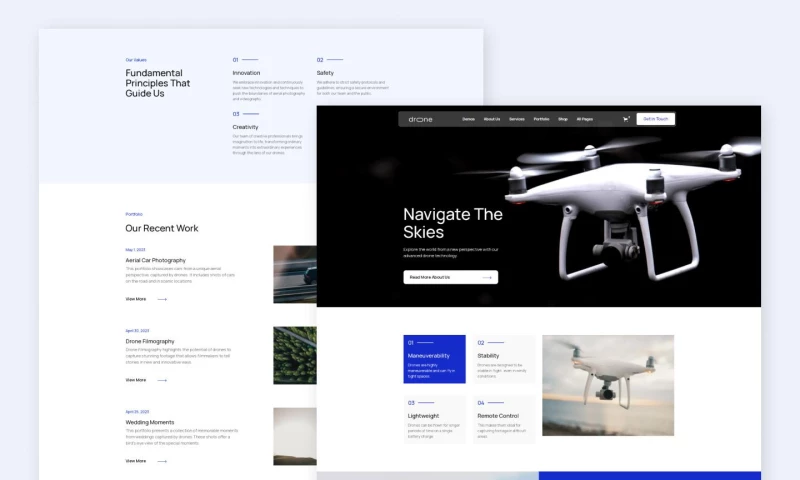Click arrow inside Read More About Us button
This screenshot has height=480, width=800.
487,277
